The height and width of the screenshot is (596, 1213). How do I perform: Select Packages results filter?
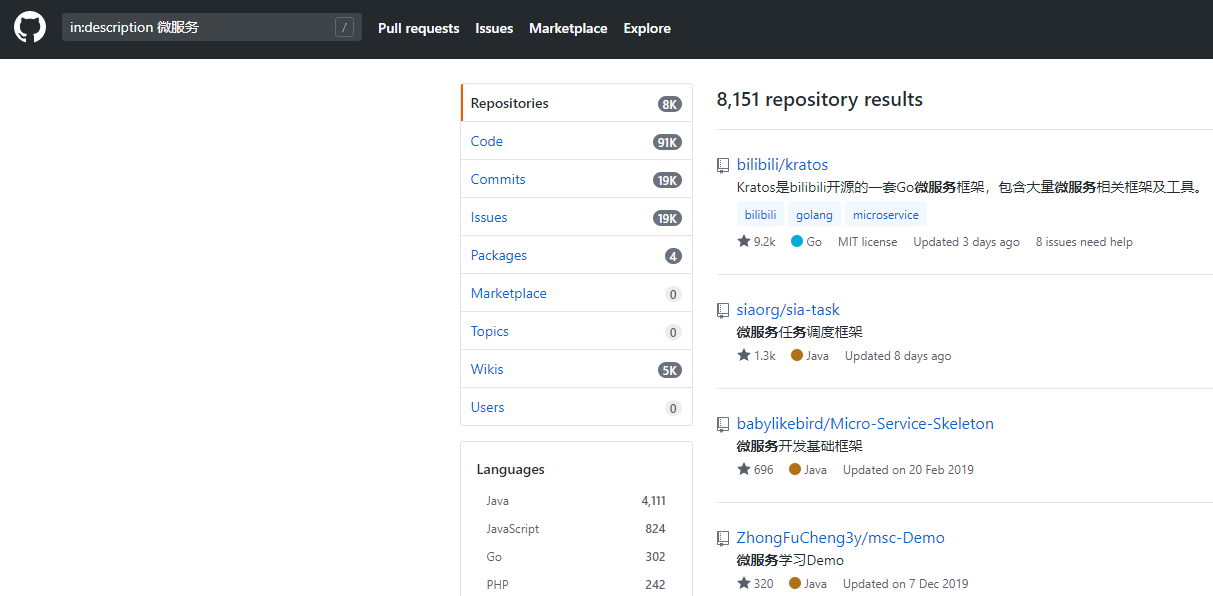(x=576, y=255)
